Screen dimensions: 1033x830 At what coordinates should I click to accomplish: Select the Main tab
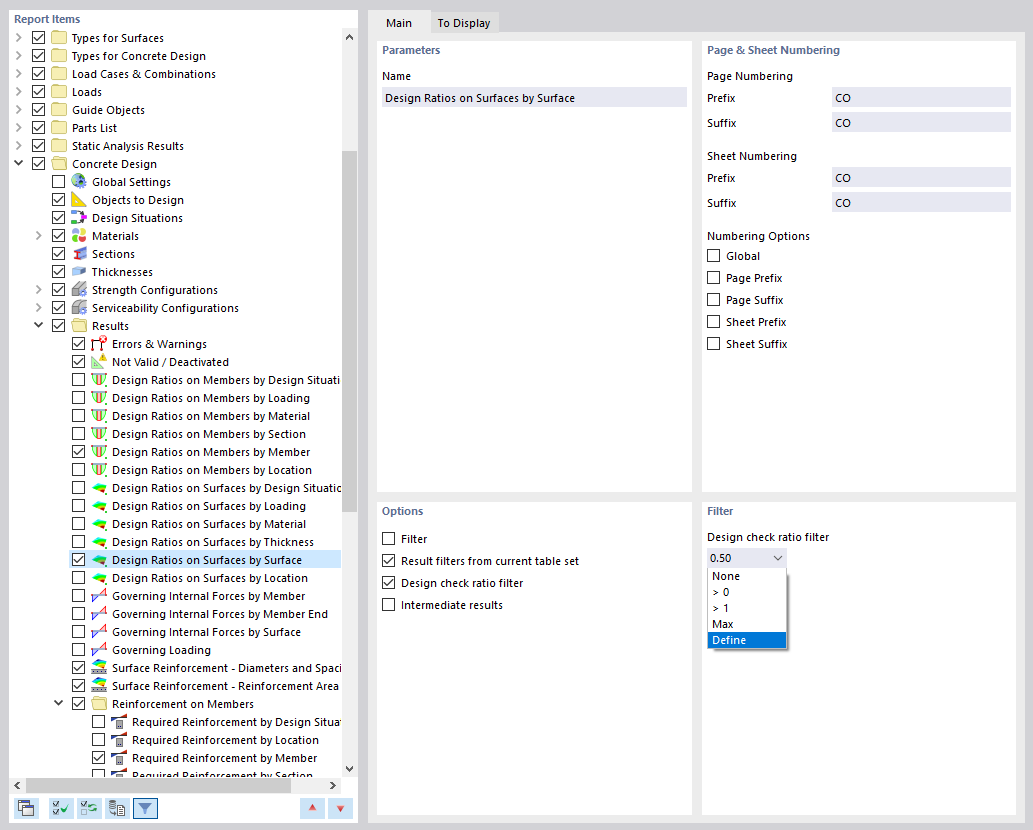point(399,22)
